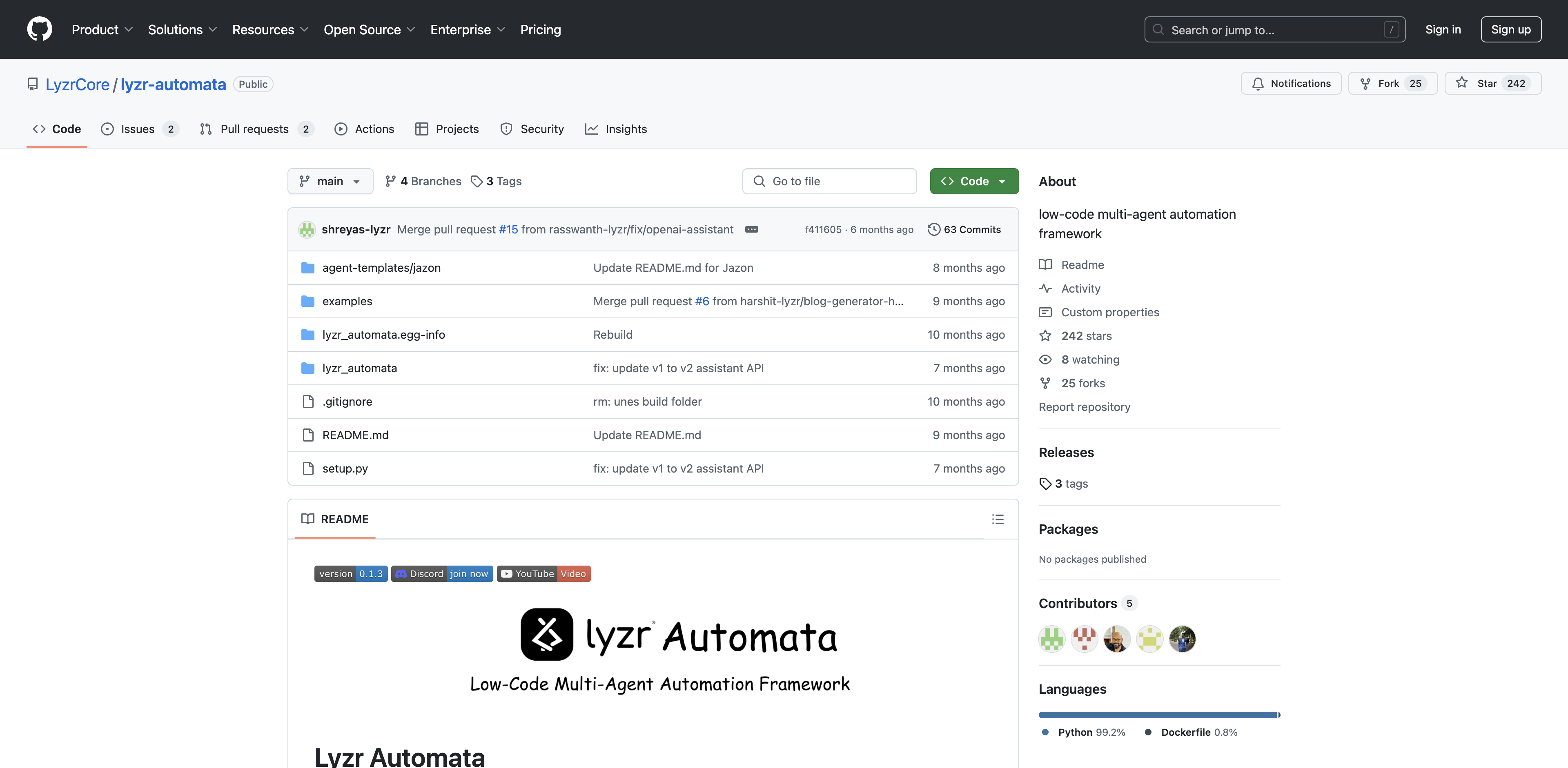Expand the Product menu
The width and height of the screenshot is (1568, 768).
(102, 29)
